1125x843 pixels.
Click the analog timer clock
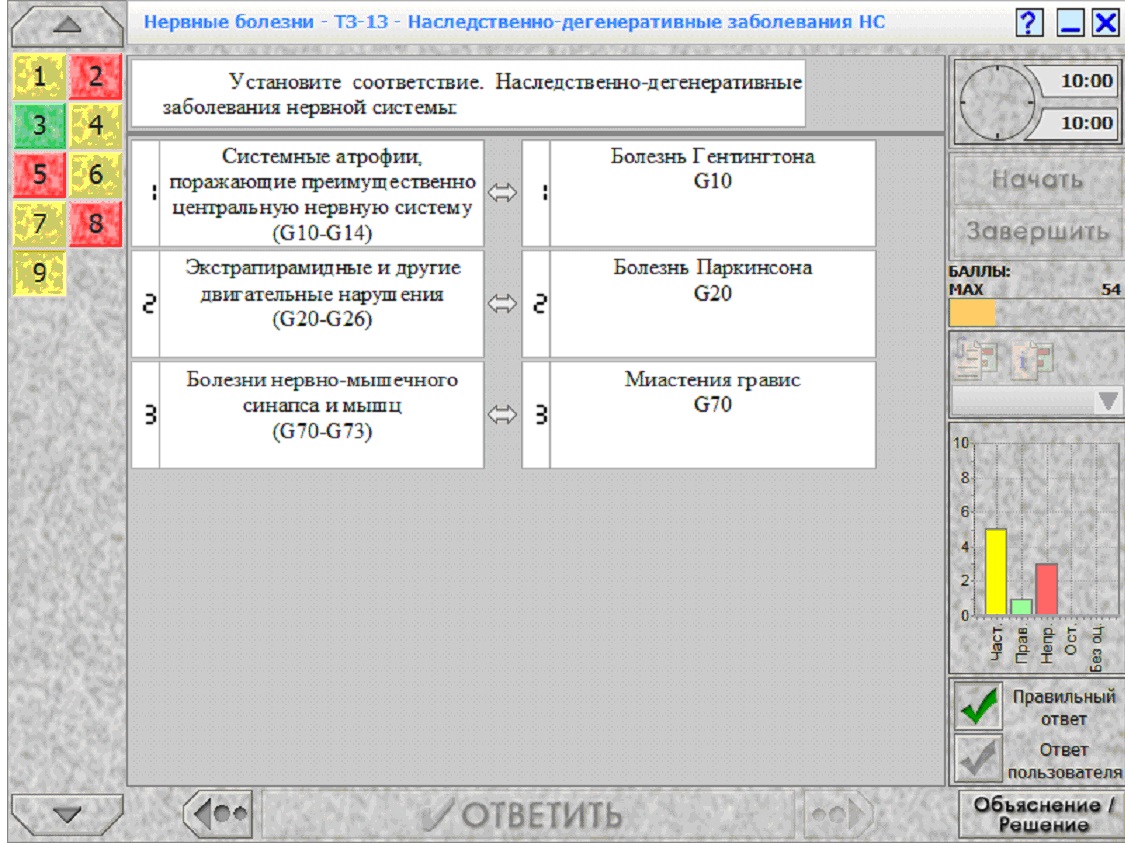click(x=997, y=102)
